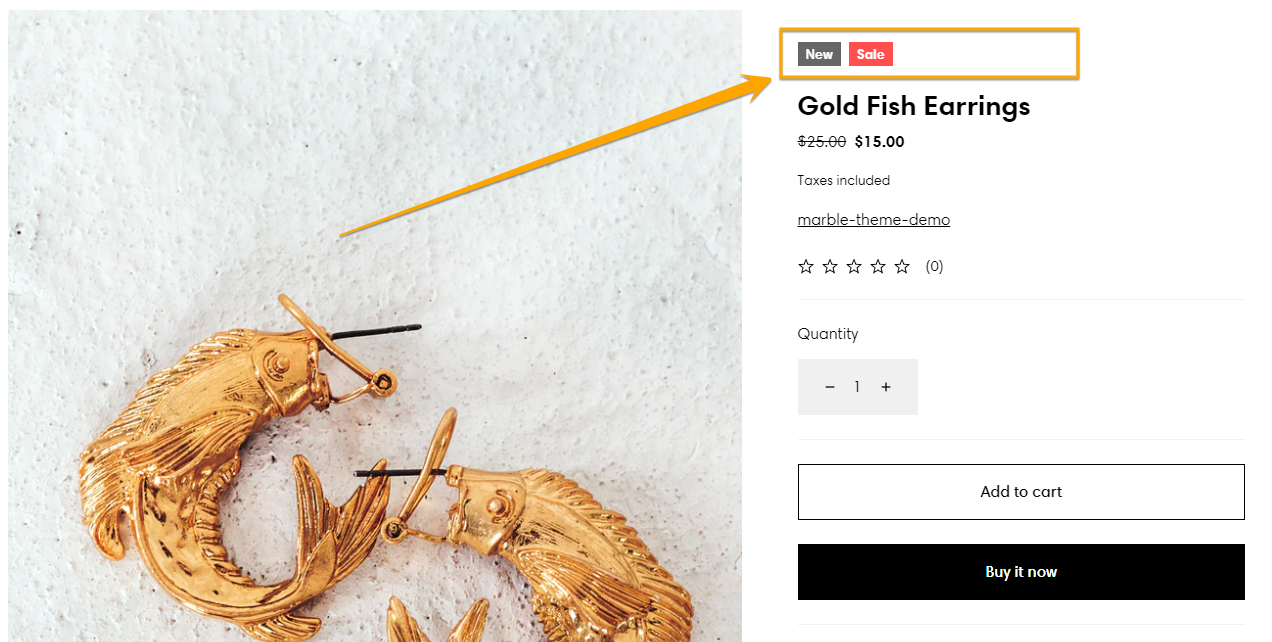Click the fourth rating star
Screen dimensions: 1272x642
click(x=878, y=266)
